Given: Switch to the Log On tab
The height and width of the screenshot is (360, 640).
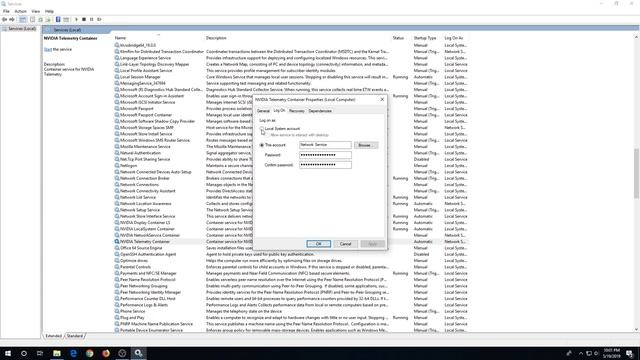Looking at the screenshot, I should click(x=279, y=111).
